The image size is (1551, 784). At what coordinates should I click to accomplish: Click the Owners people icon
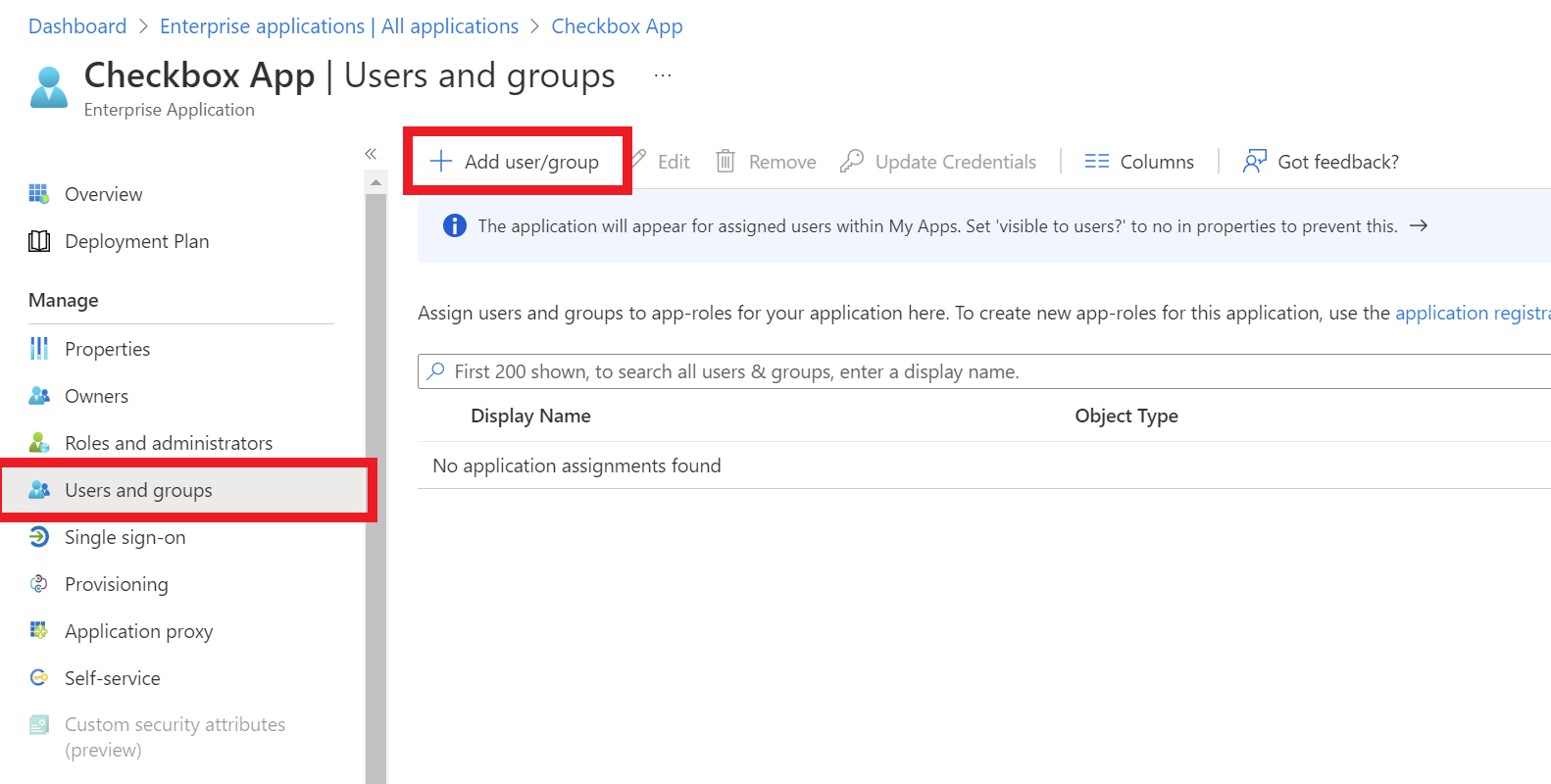tap(39, 396)
